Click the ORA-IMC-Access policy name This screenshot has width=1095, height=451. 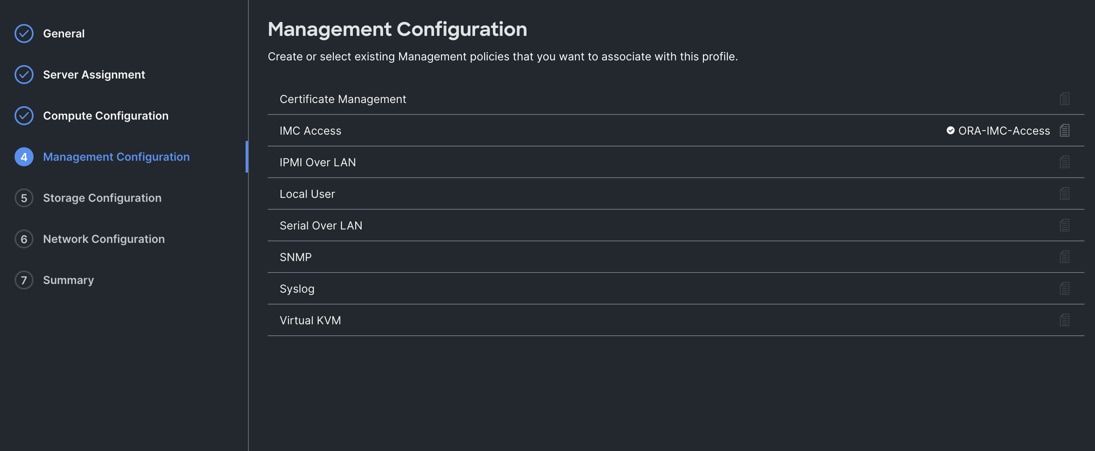[1003, 131]
